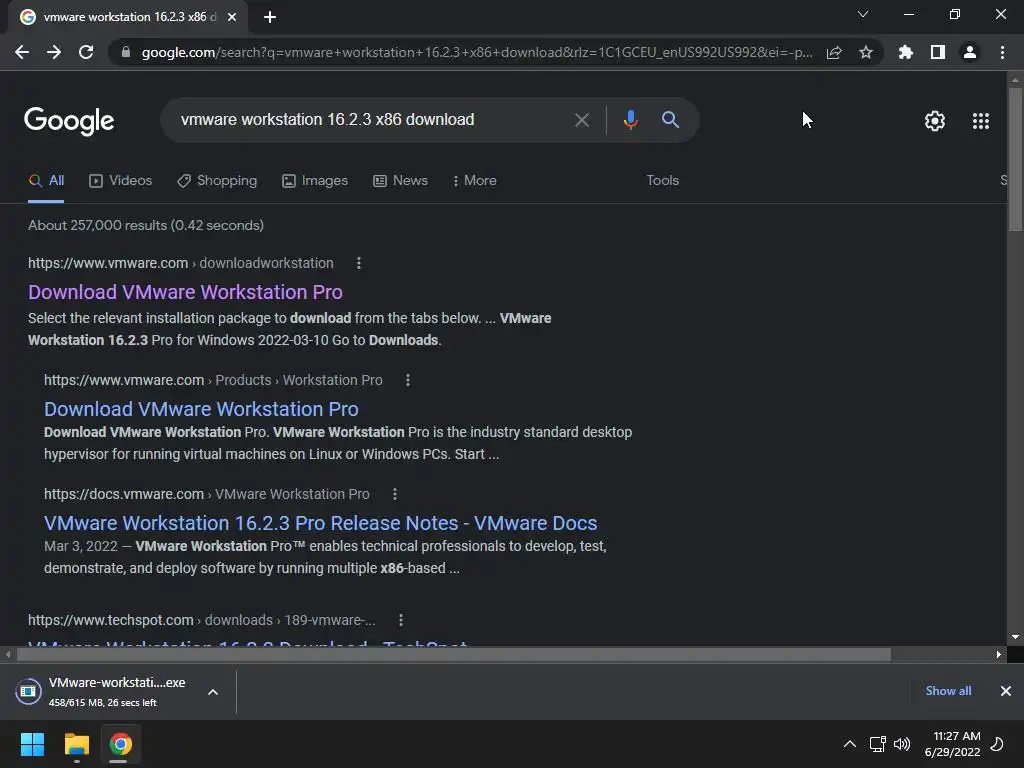The image size is (1024, 768).
Task: Open the Chrome extensions puzzle icon
Action: click(x=906, y=52)
